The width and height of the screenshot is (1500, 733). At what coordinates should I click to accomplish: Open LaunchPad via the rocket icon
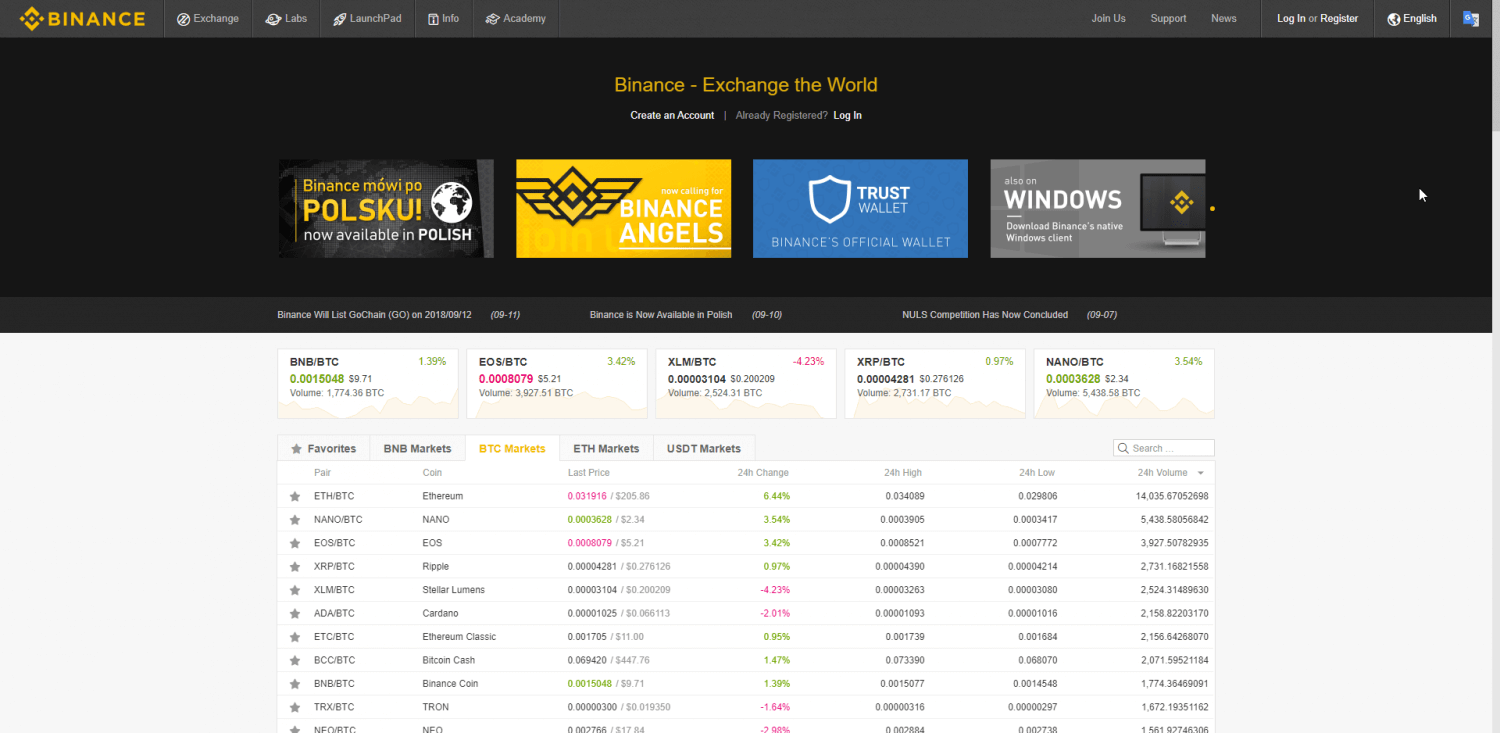pos(339,18)
